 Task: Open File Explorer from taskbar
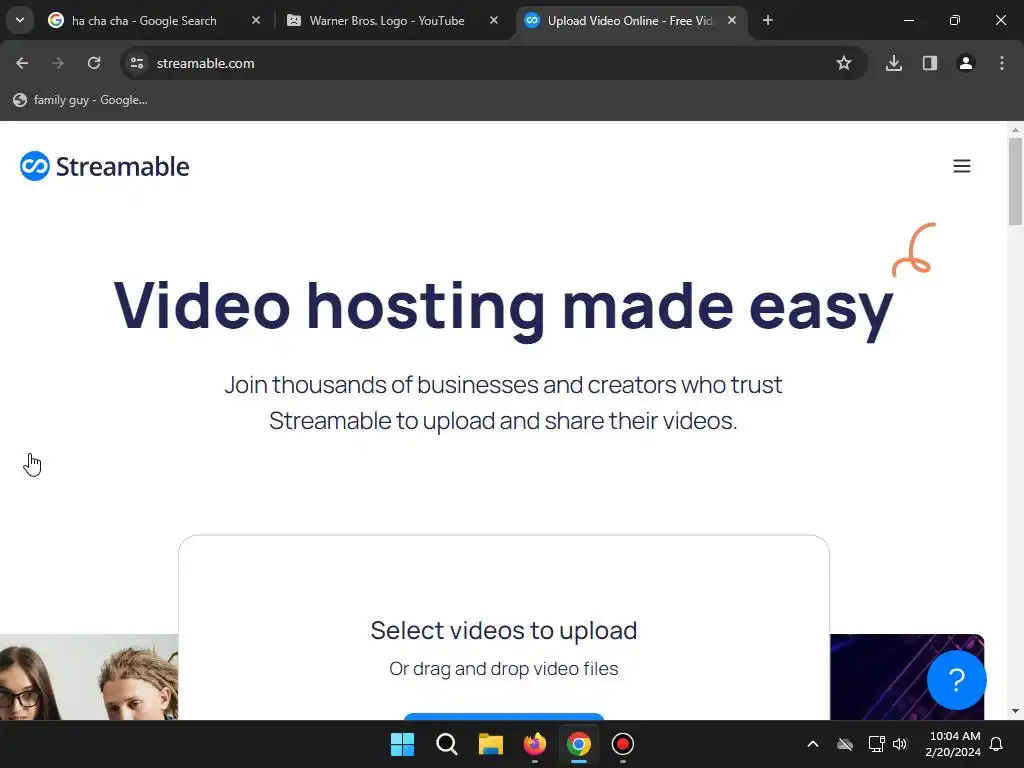tap(490, 744)
